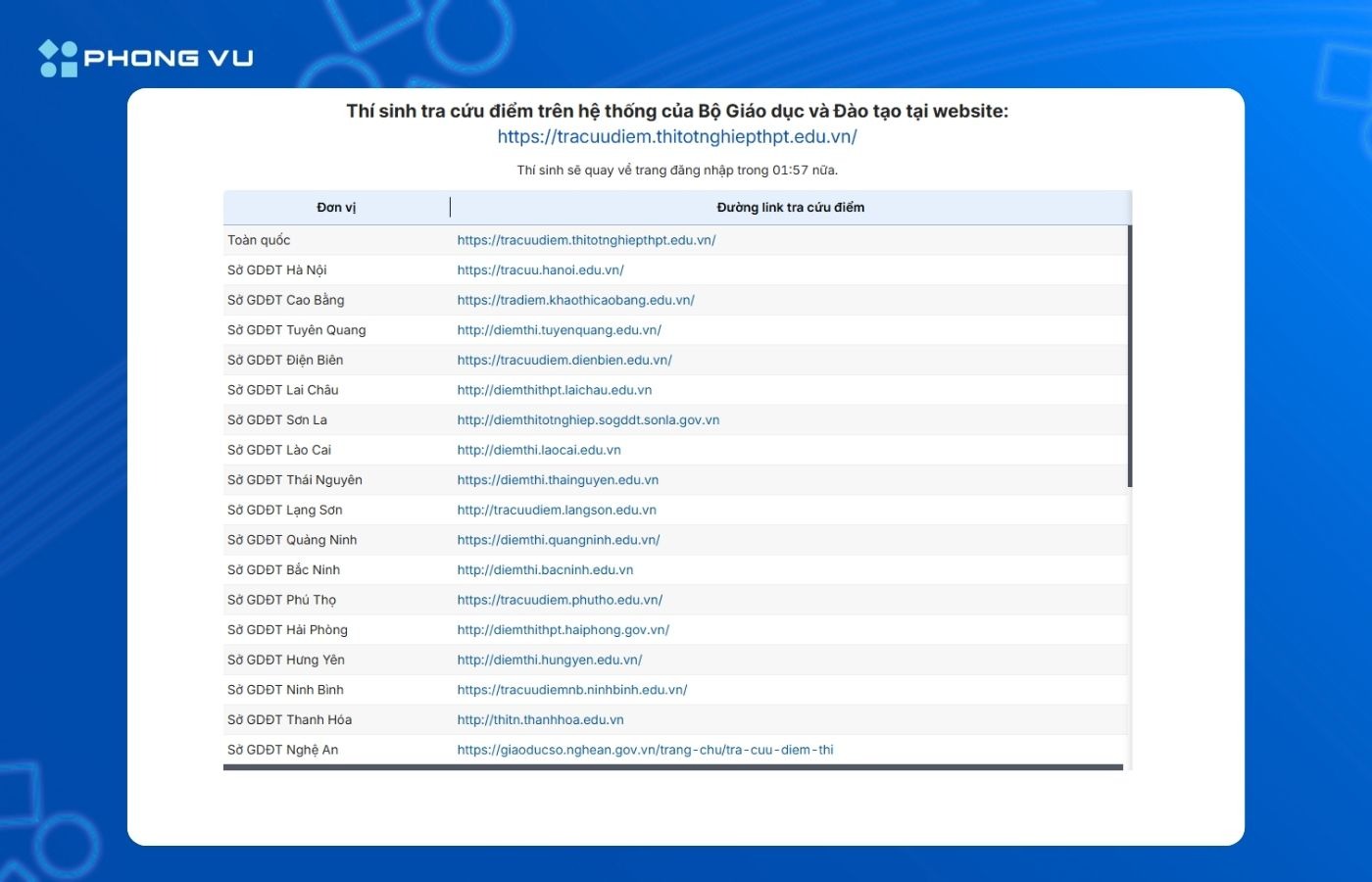Open the Toàn quốc score lookup link
The width and height of the screenshot is (1372, 882).
click(x=586, y=240)
